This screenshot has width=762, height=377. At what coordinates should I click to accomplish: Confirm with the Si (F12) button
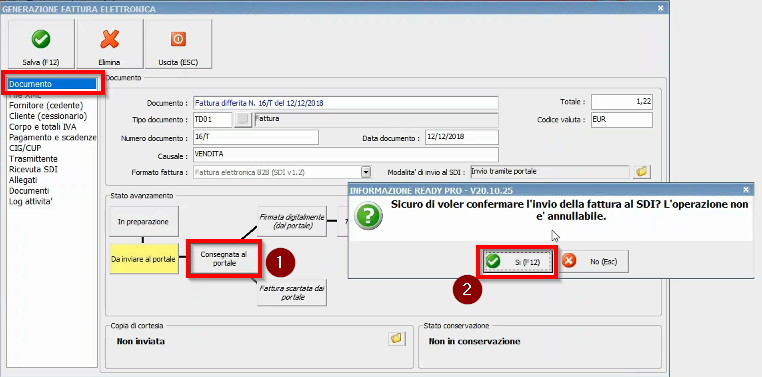(x=517, y=262)
